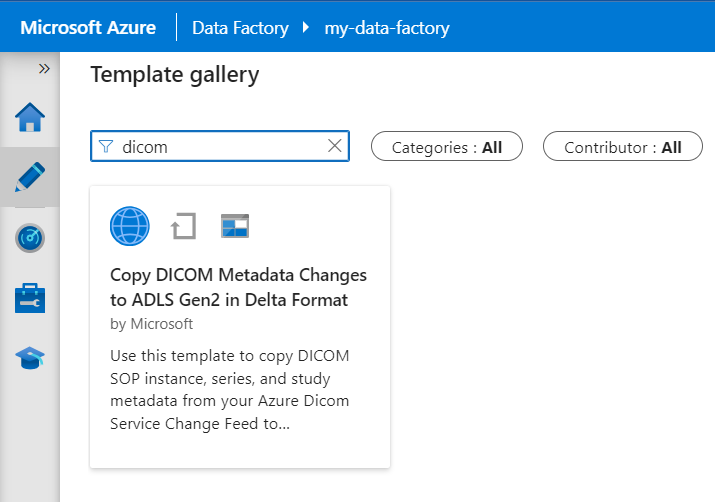Click the data flow icon on template card
715x502 pixels.
pos(234,226)
